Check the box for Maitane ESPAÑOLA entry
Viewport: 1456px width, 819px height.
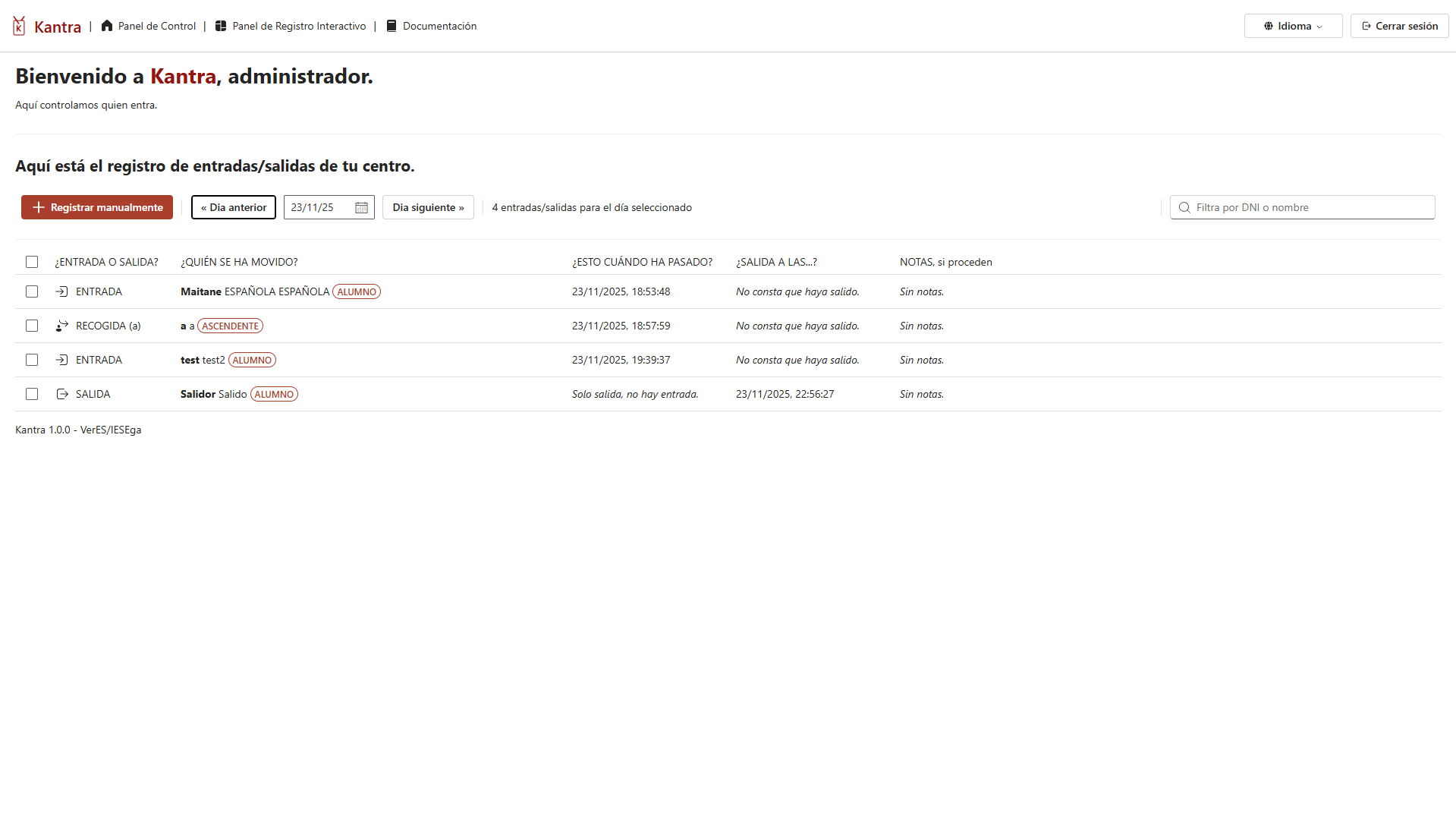pyautogui.click(x=32, y=291)
